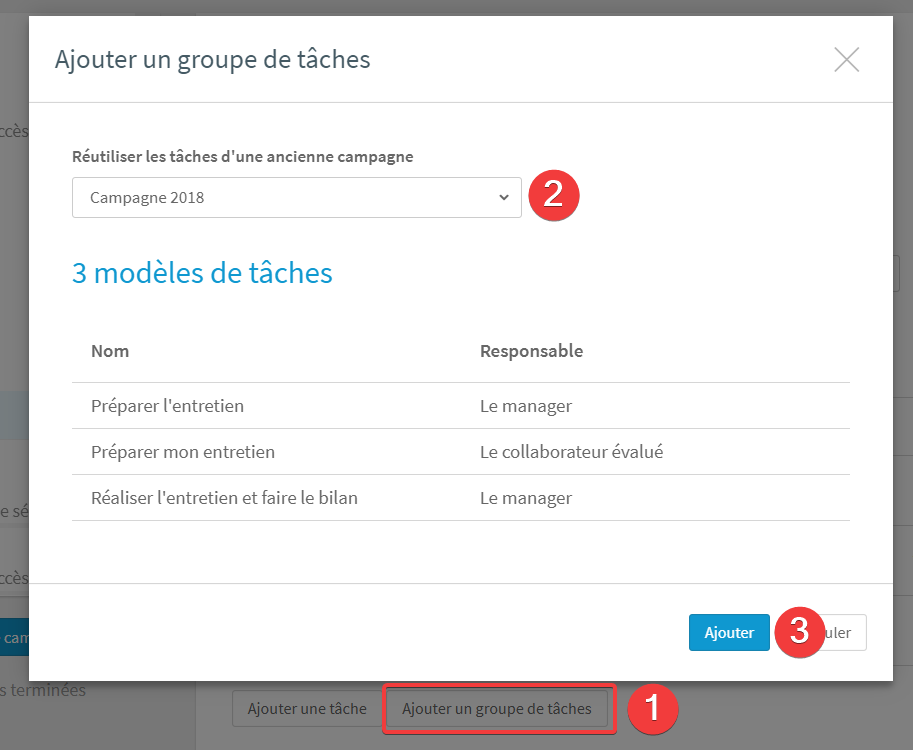Close the Ajouter un groupe de tâches dialog
The width and height of the screenshot is (913, 750).
click(846, 59)
